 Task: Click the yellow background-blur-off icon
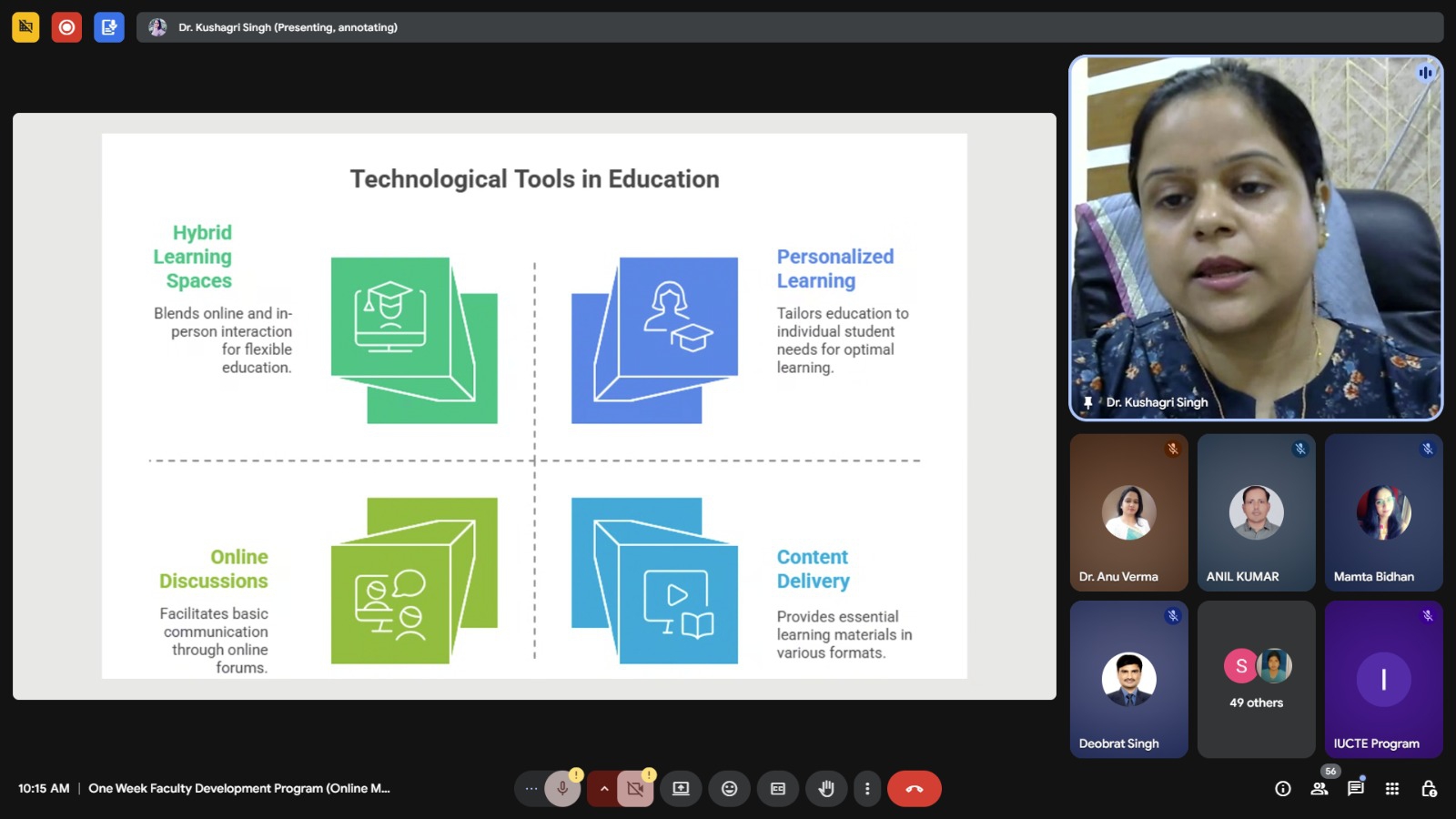coord(25,27)
